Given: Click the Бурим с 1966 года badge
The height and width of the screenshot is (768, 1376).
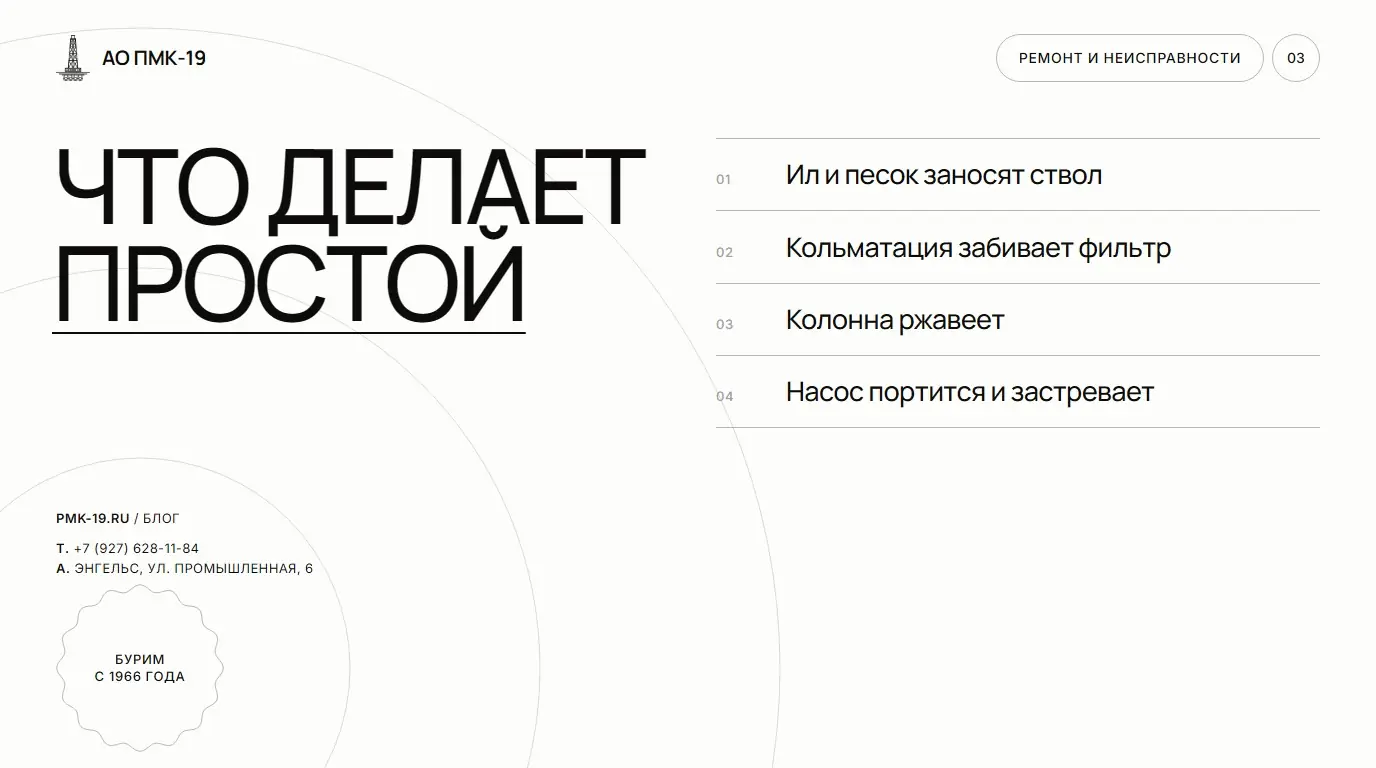Looking at the screenshot, I should point(140,668).
